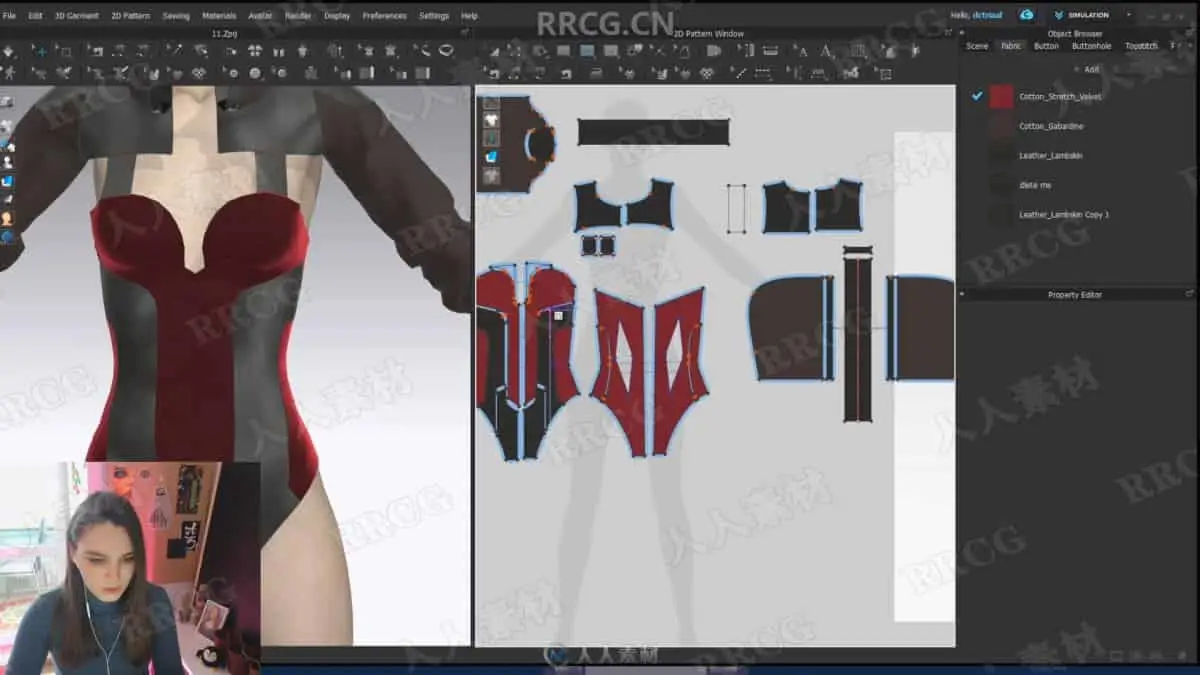This screenshot has height=675, width=1200.
Task: Select the "dele me" fabric entry
Action: (x=1035, y=185)
